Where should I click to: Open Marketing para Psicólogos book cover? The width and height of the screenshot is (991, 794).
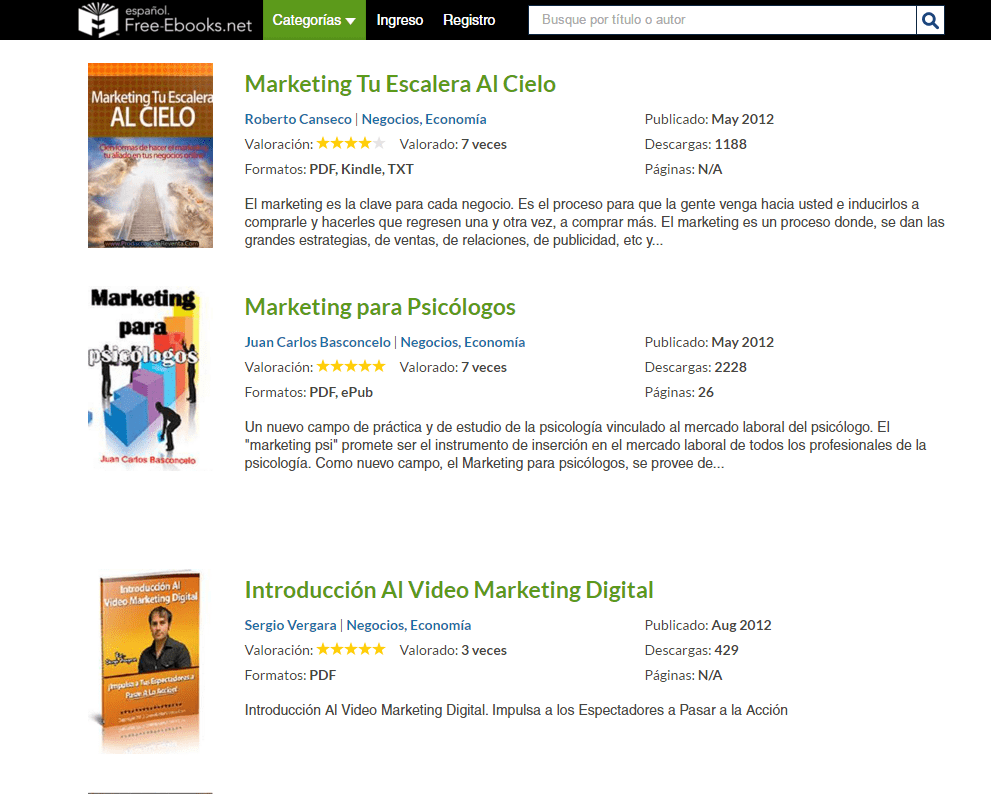[146, 378]
